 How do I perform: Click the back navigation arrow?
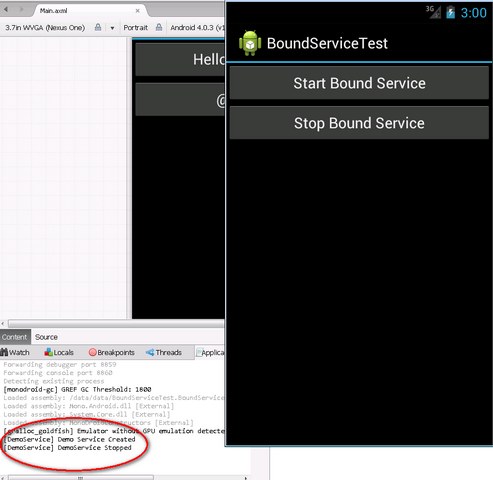[x=6, y=9]
